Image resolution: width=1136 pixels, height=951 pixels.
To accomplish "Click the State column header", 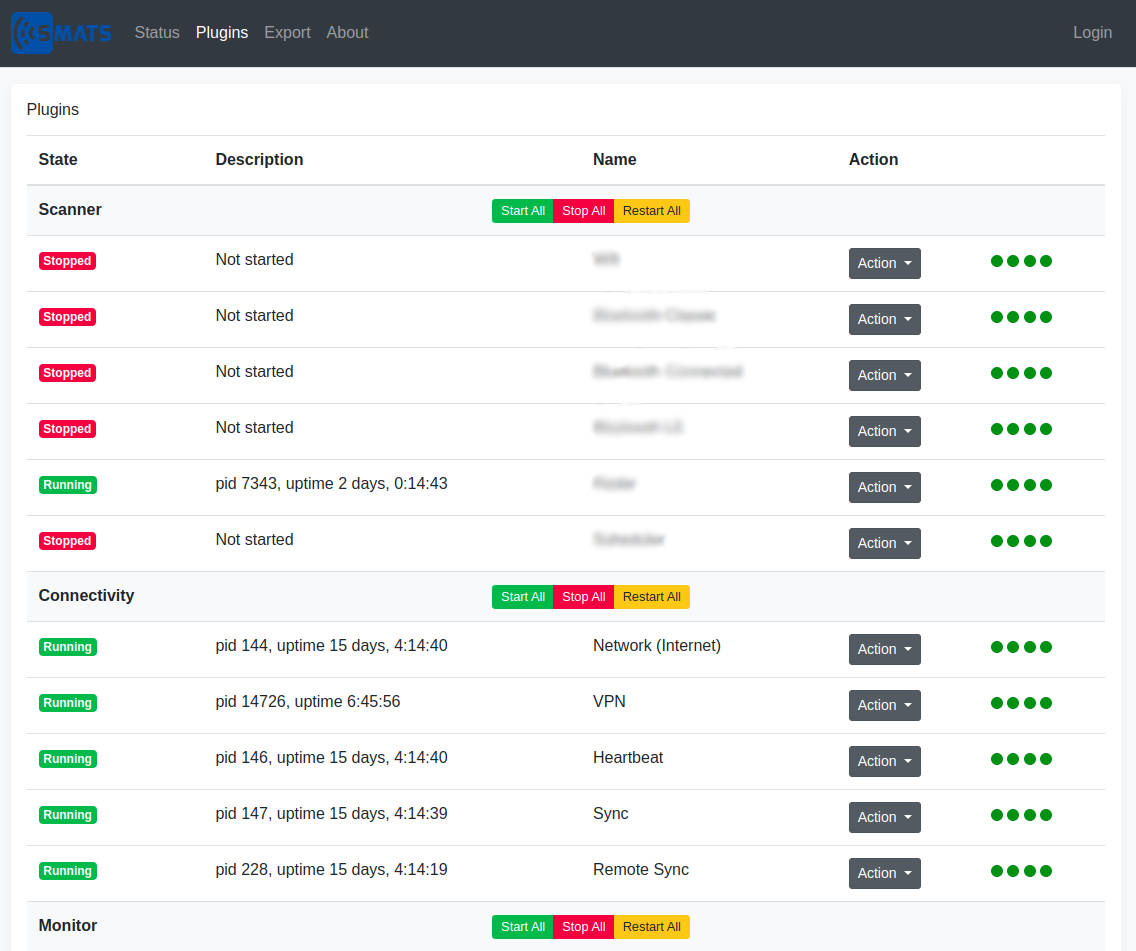I will pos(58,159).
